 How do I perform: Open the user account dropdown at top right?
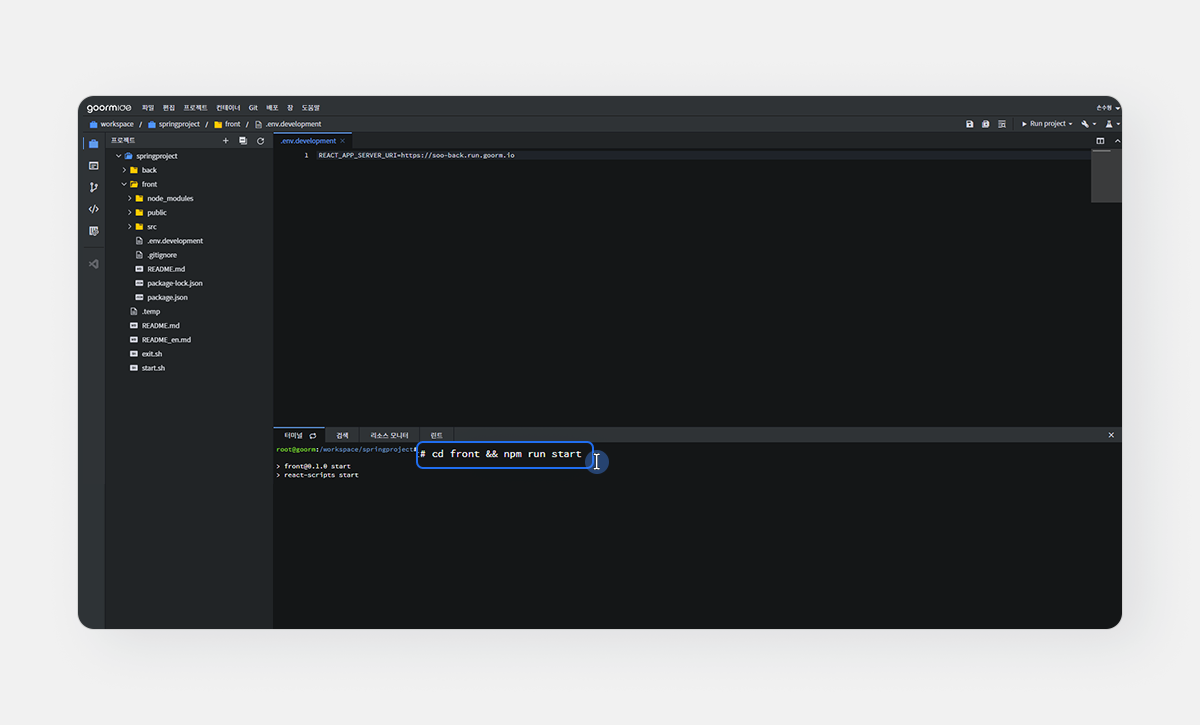[1107, 107]
